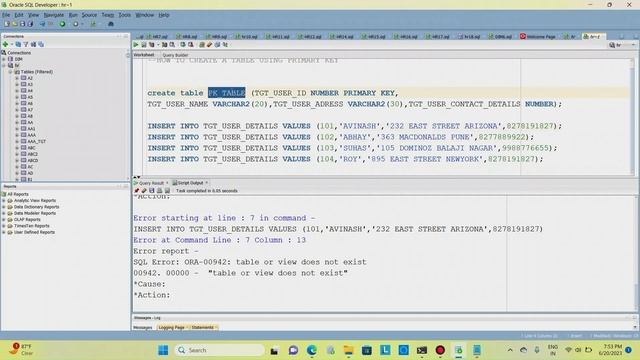Open the Navigate menu
Viewport: 640px width, 360px height.
(x=53, y=15)
